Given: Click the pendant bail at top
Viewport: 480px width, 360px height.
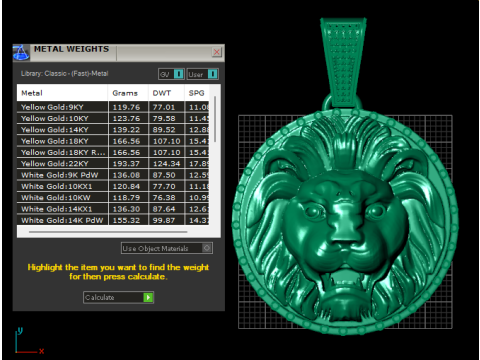Looking at the screenshot, I should pos(343,63).
